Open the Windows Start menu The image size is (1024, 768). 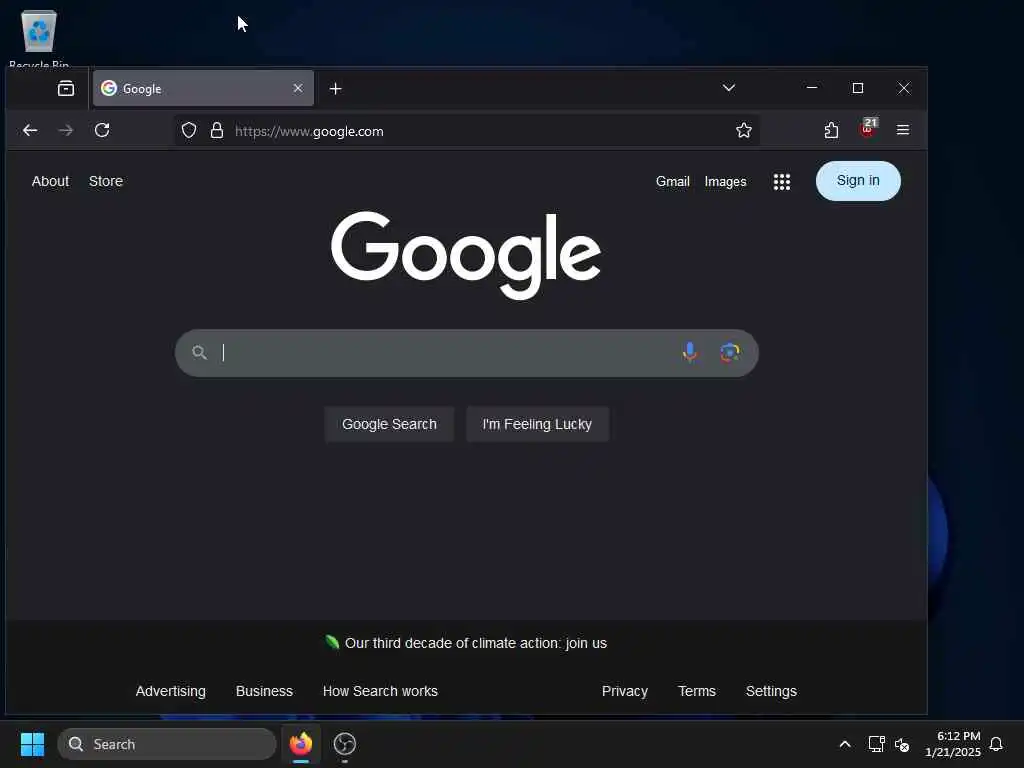33,744
